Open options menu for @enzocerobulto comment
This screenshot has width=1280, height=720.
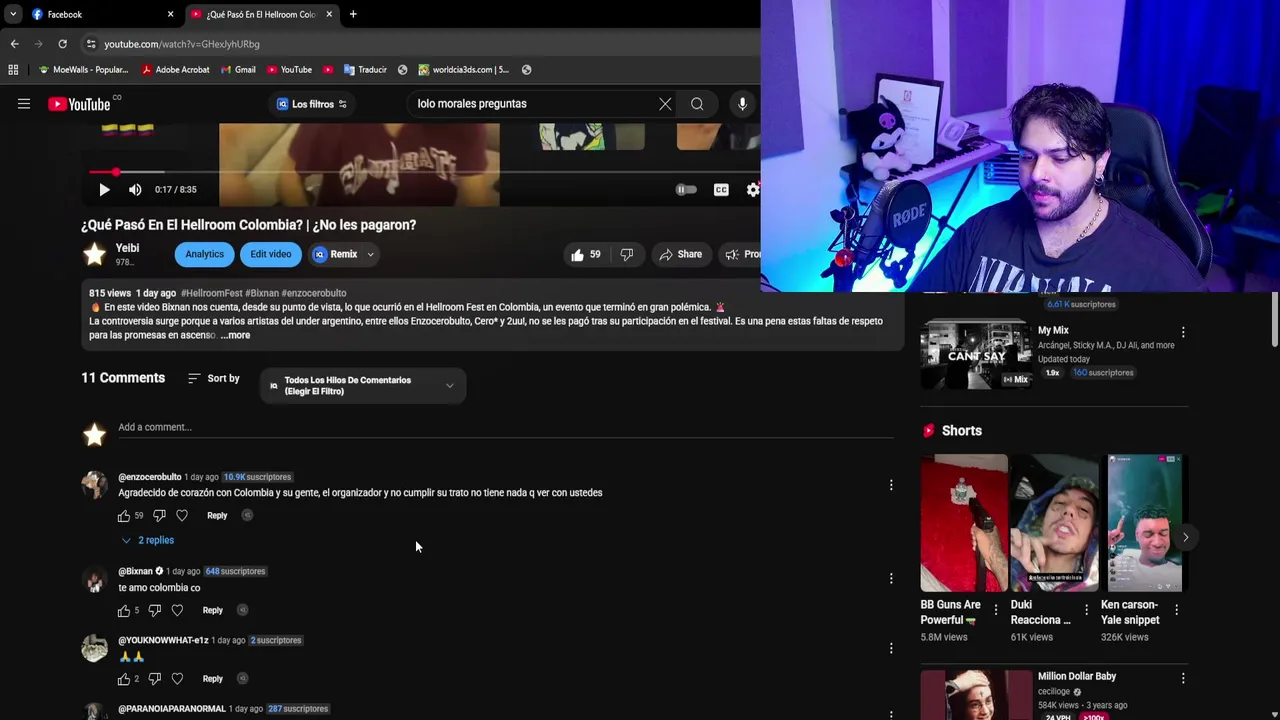891,485
